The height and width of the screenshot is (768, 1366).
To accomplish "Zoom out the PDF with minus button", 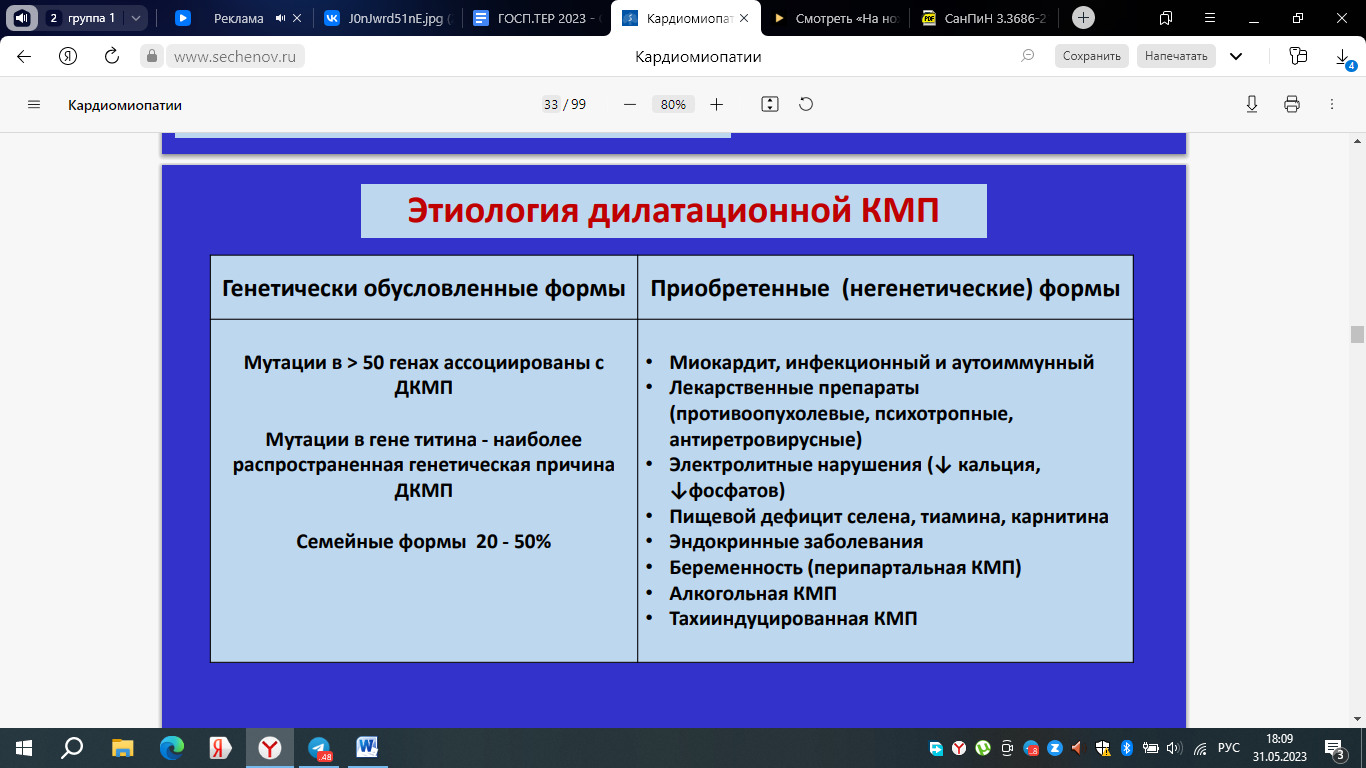I will click(629, 104).
